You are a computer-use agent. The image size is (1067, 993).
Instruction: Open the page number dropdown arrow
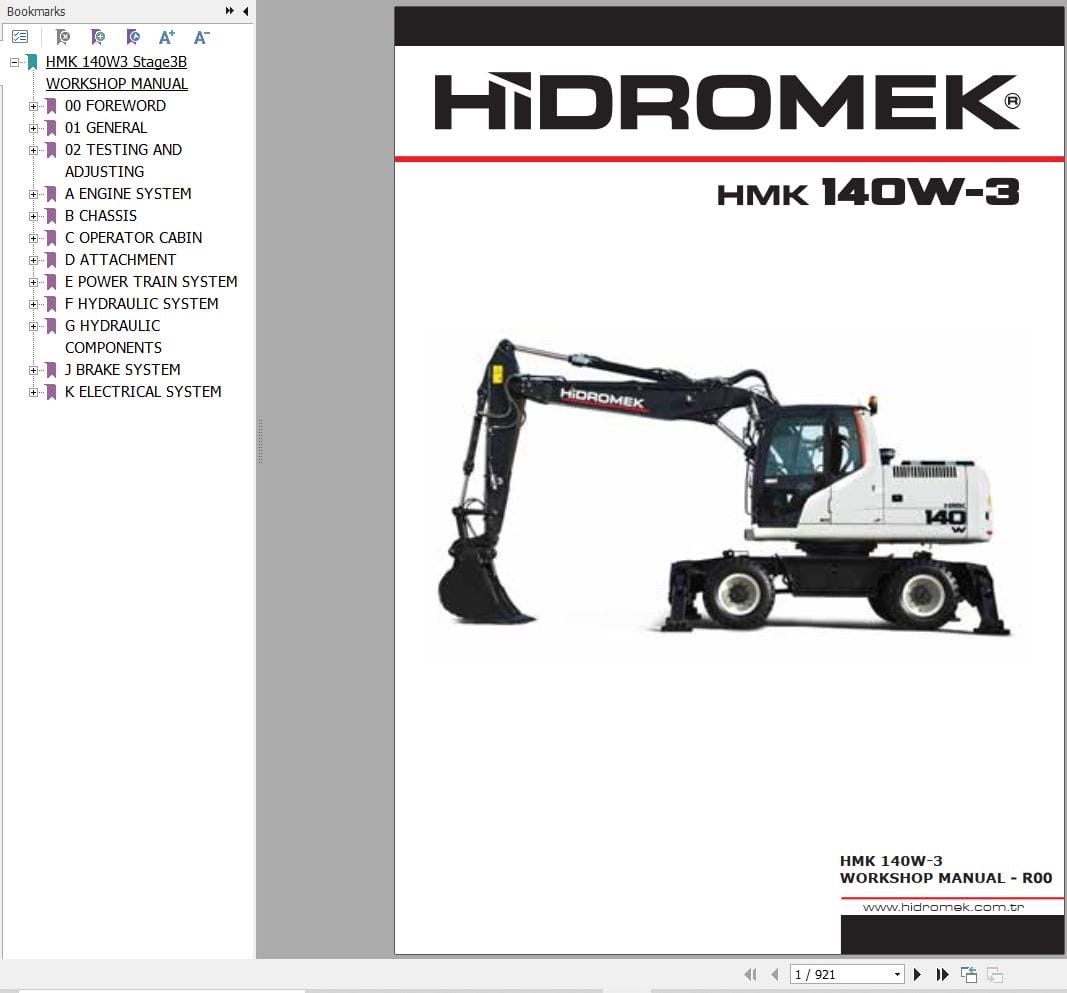tap(896, 974)
